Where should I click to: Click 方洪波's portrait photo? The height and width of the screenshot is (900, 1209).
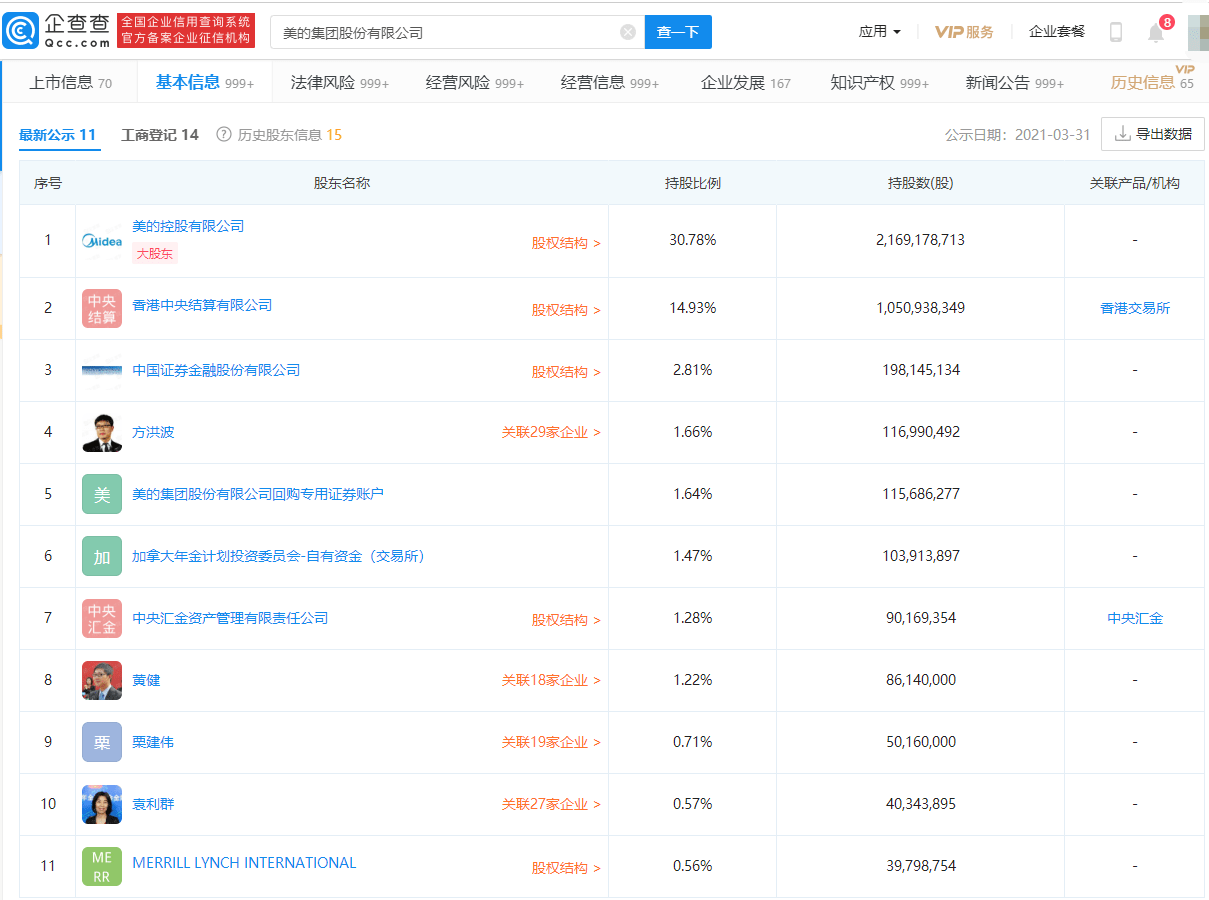[102, 433]
